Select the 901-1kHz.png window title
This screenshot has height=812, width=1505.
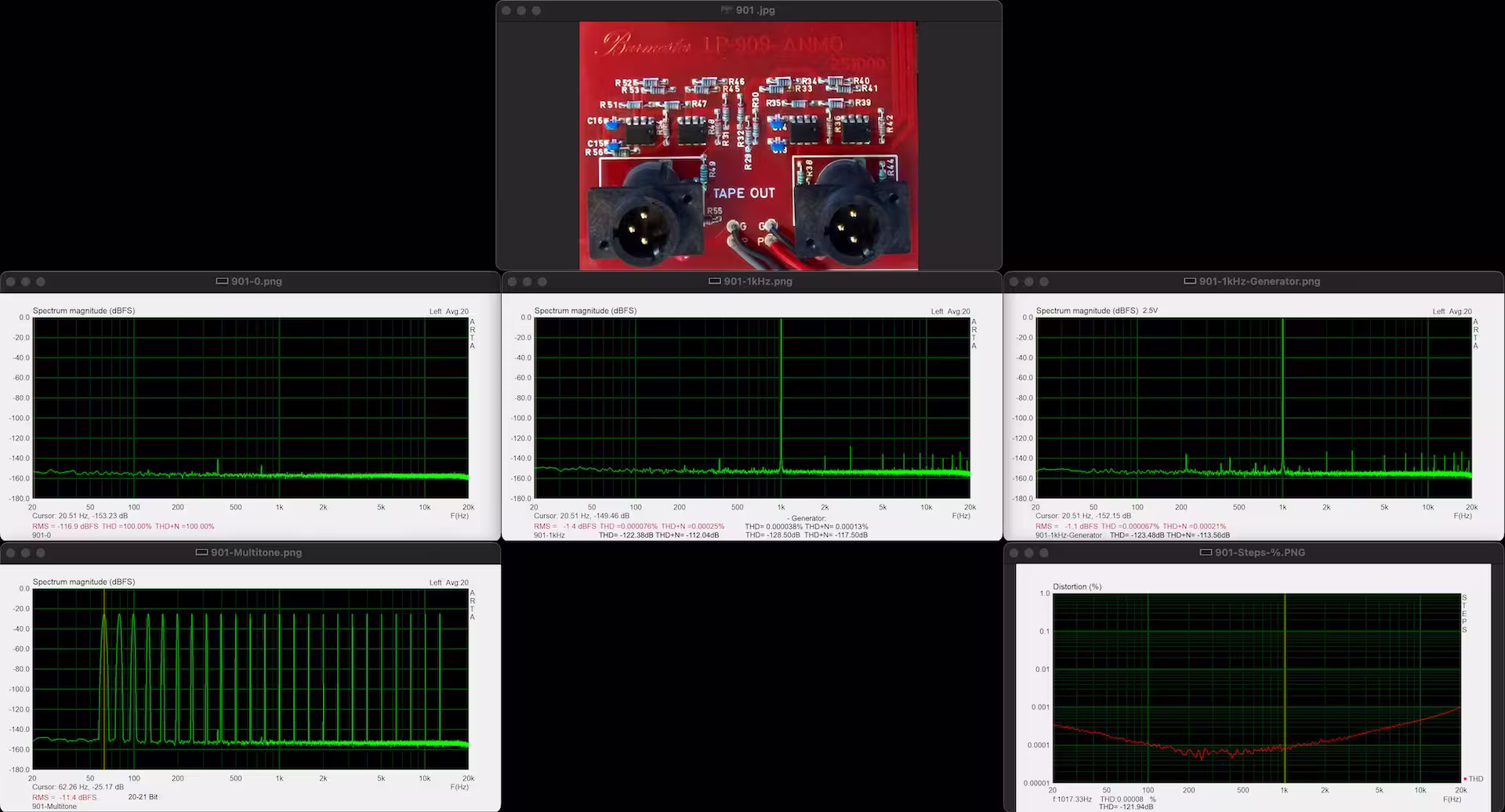[x=758, y=281]
